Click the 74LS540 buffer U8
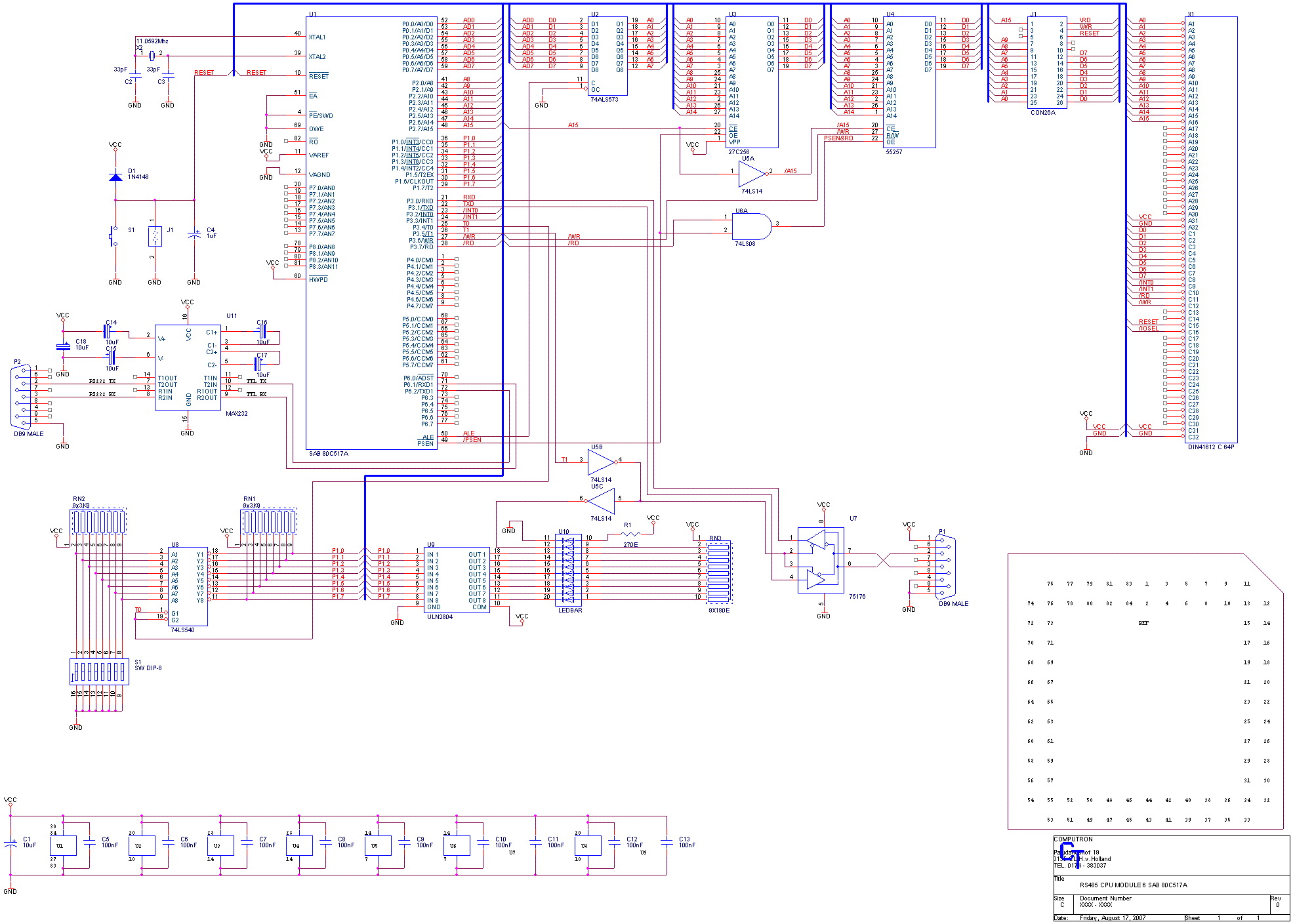Viewport: 1293px width, 924px height. 187,587
